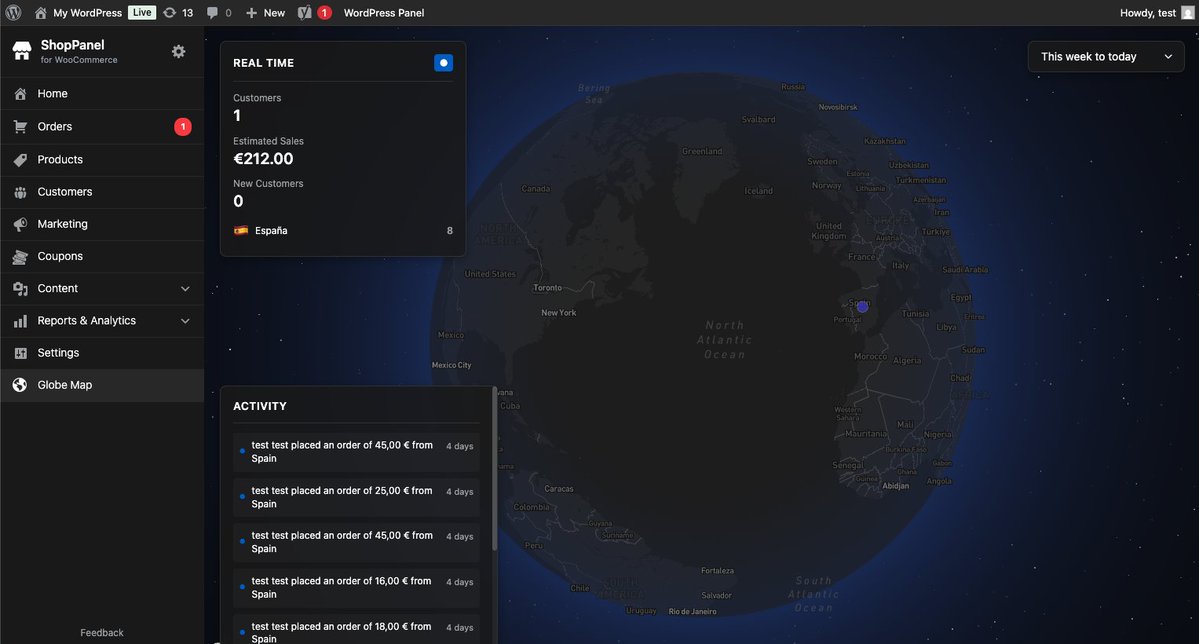The image size is (1199, 644).
Task: Expand Reports & Analytics
Action: [100, 320]
